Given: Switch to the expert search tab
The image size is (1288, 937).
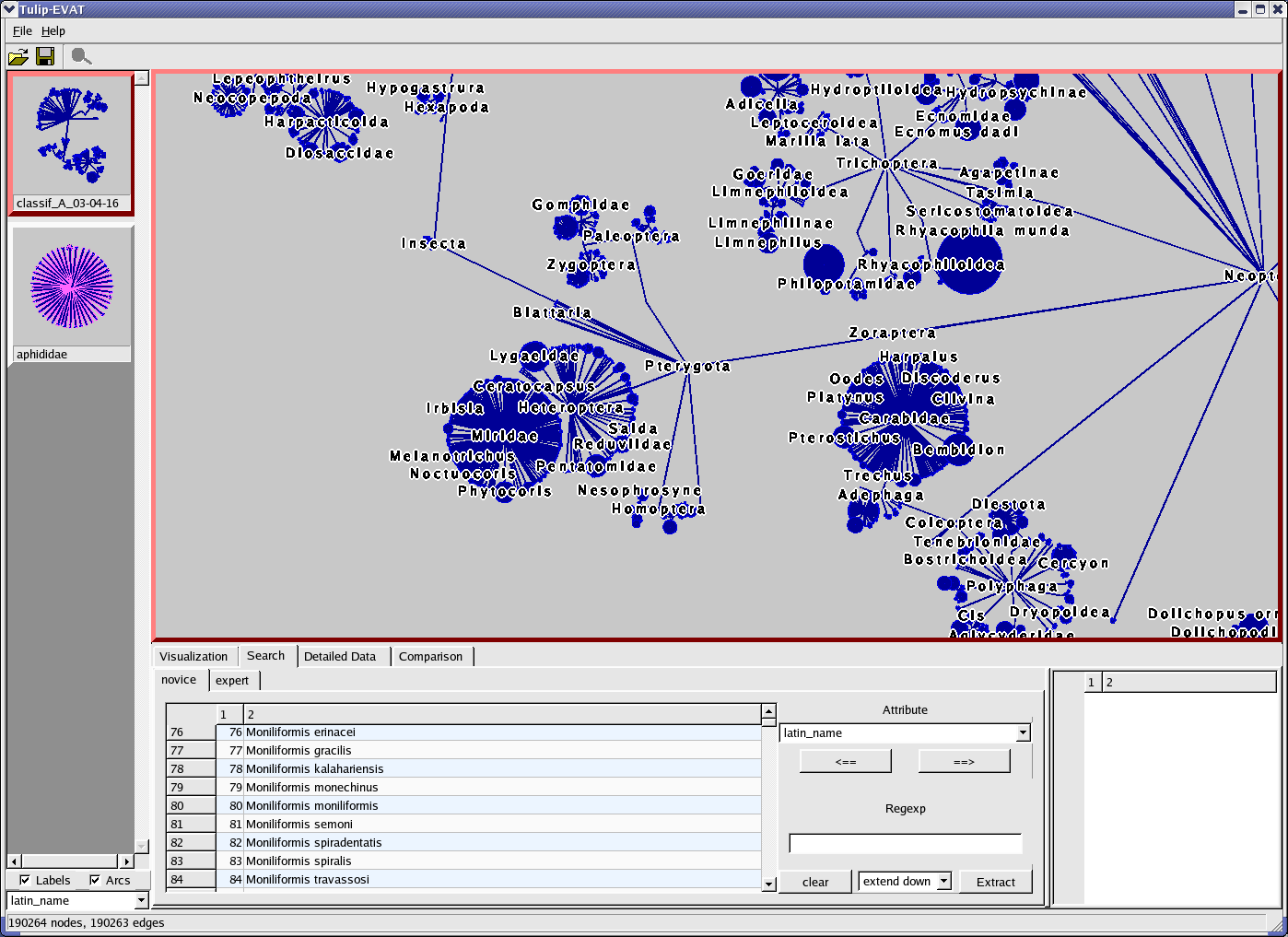Looking at the screenshot, I should (x=232, y=680).
